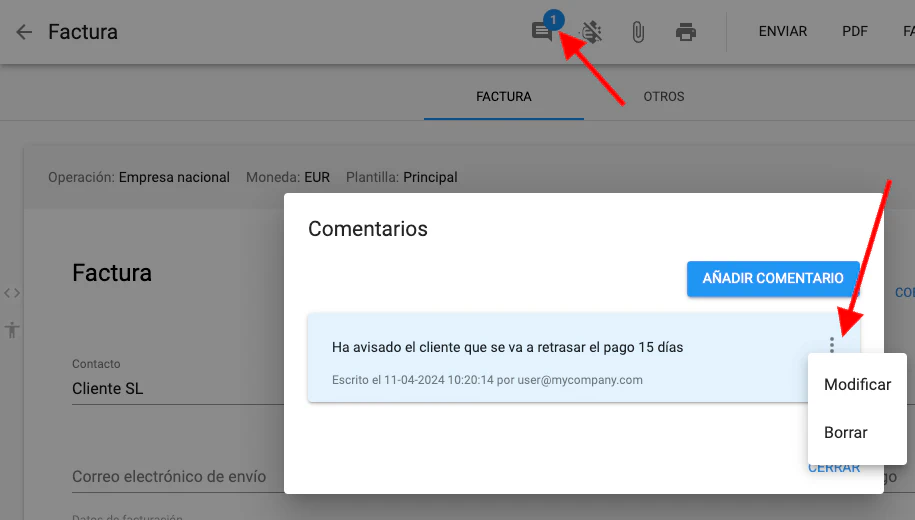Open attachments with the paperclip icon
Screen dimensions: 915x520
click(x=638, y=32)
